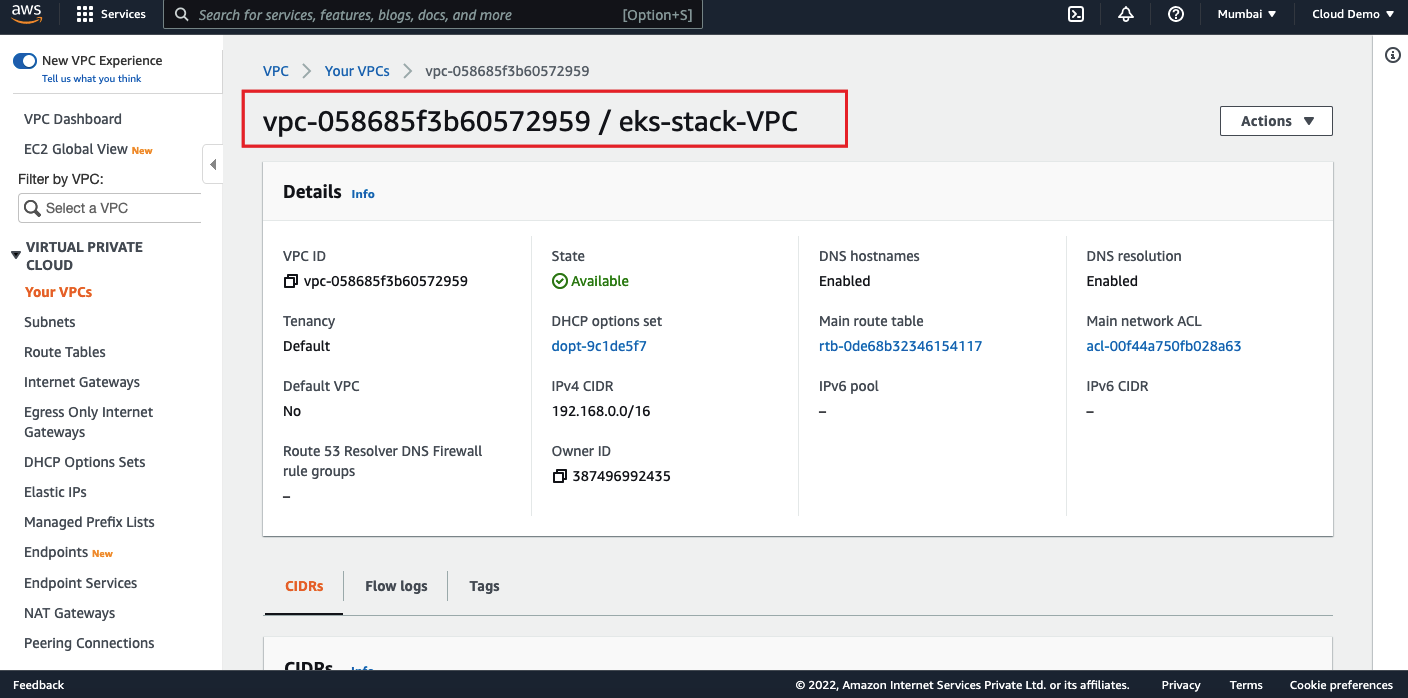Select Your VPCs in sidebar
The height and width of the screenshot is (698, 1408).
tap(58, 292)
